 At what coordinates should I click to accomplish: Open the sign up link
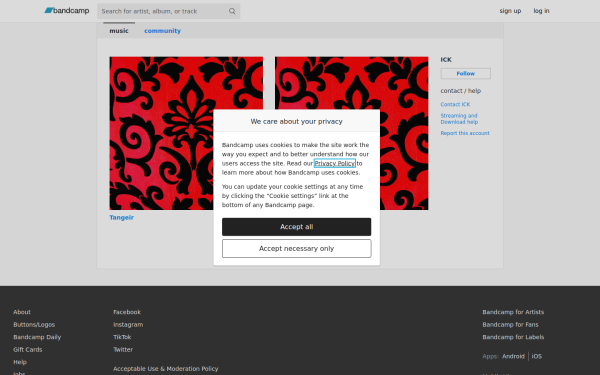pyautogui.click(x=510, y=11)
